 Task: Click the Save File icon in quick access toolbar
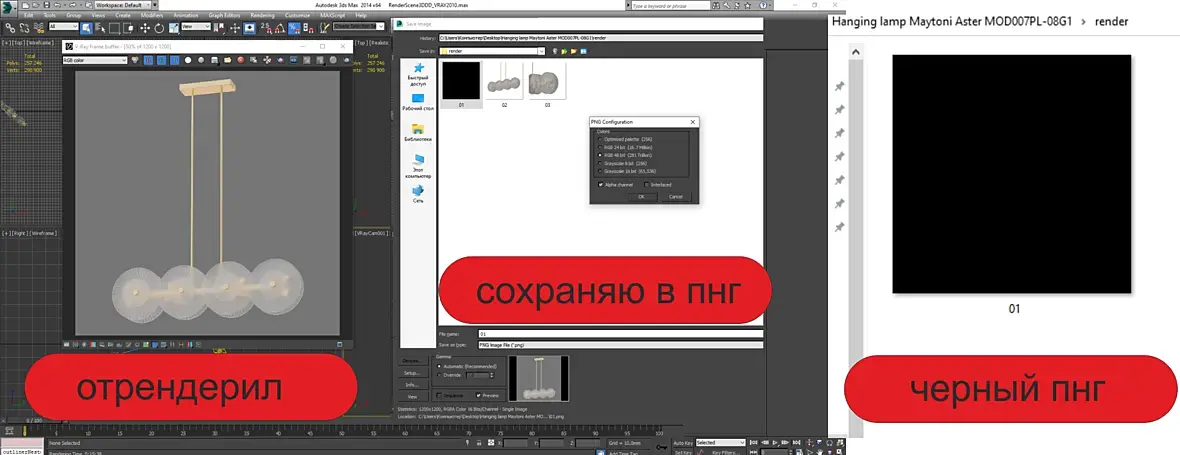tap(47, 5)
